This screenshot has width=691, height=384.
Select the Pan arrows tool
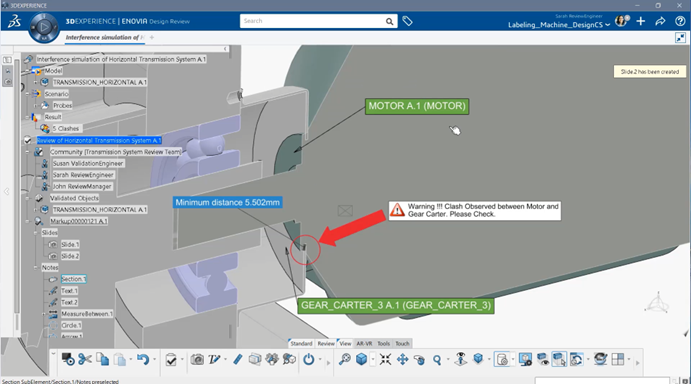pyautogui.click(x=402, y=359)
